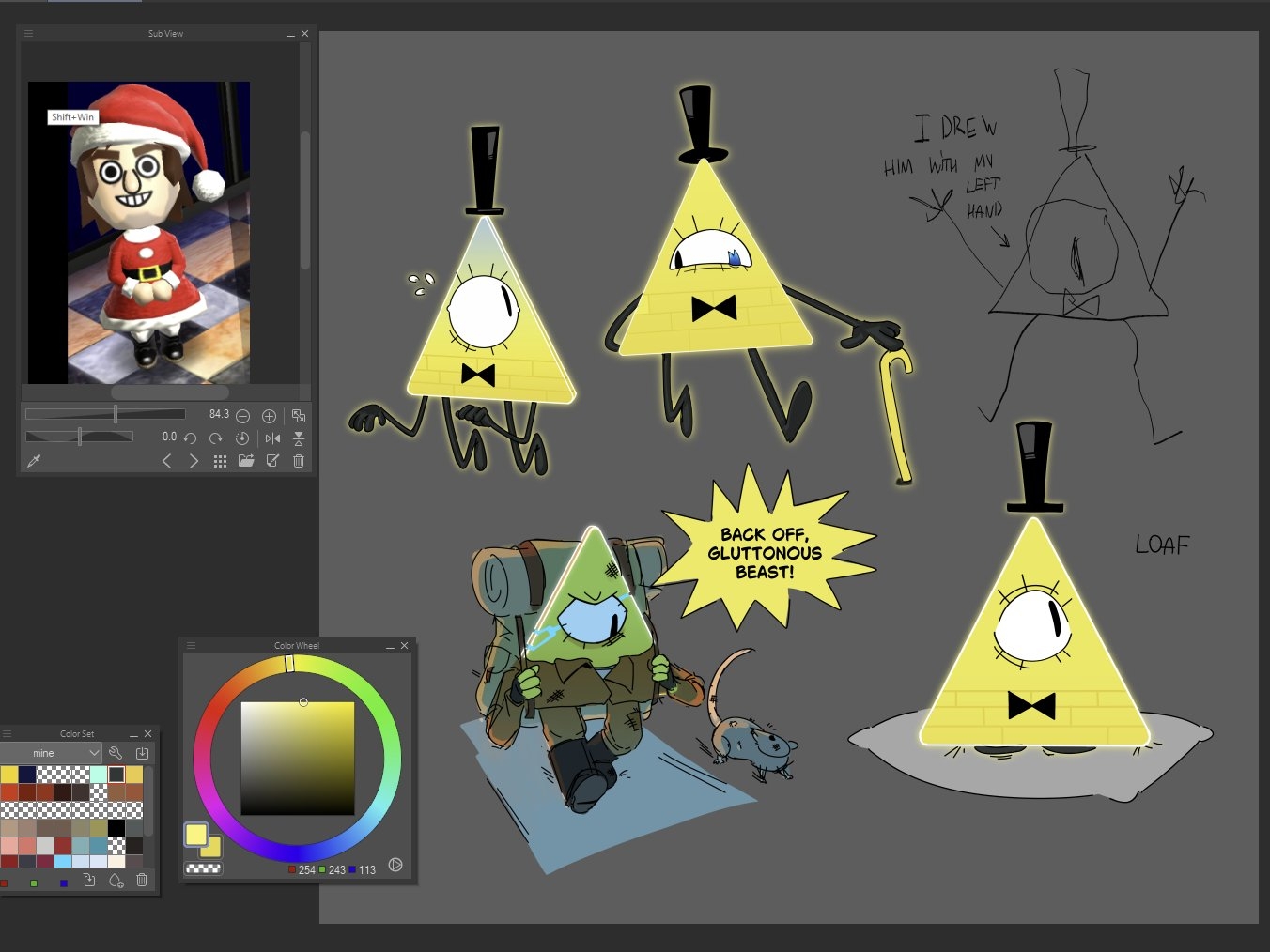Screen dimensions: 1270x952
Task: Import an image into Sub View
Action: pos(246,461)
